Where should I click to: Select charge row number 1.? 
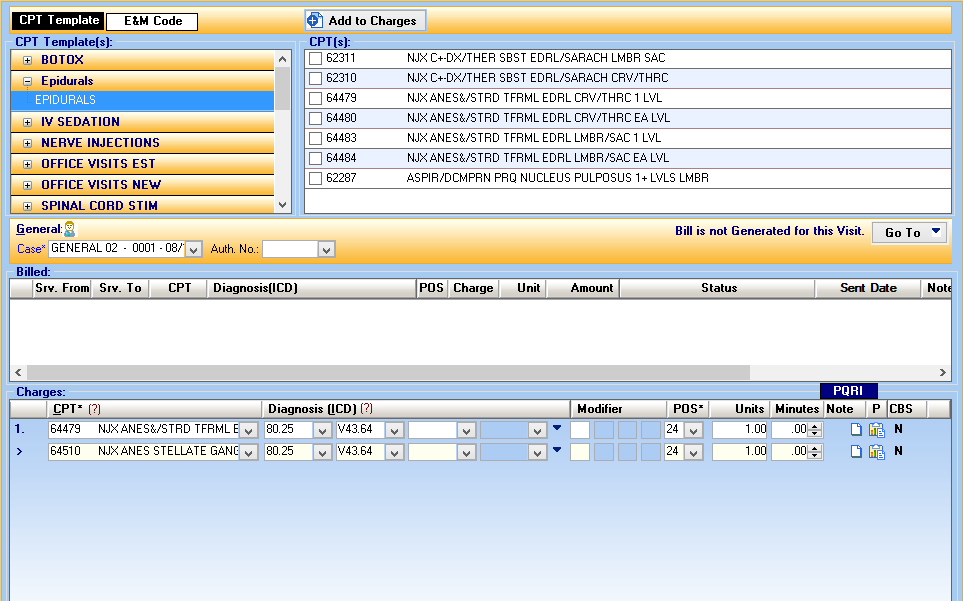point(20,429)
